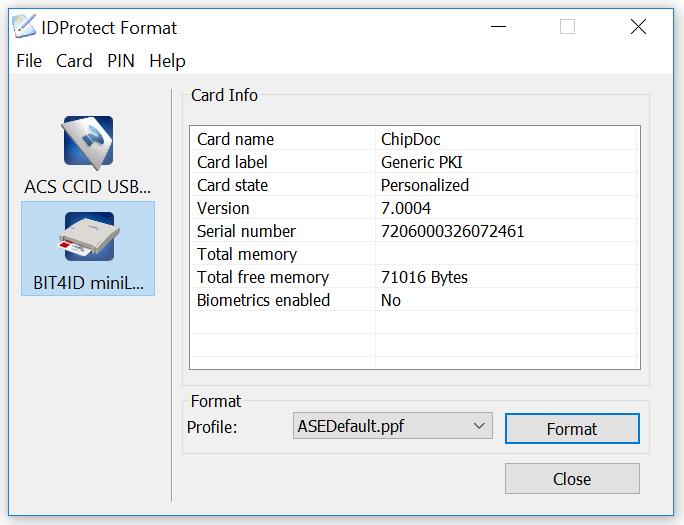The image size is (684, 525).
Task: Select the ACS CCID USB reader icon
Action: (88, 142)
